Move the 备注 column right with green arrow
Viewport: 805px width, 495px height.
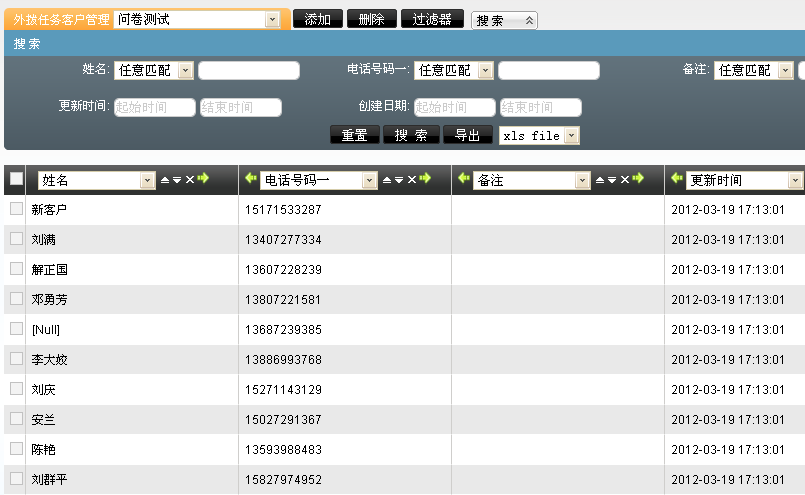pyautogui.click(x=639, y=179)
